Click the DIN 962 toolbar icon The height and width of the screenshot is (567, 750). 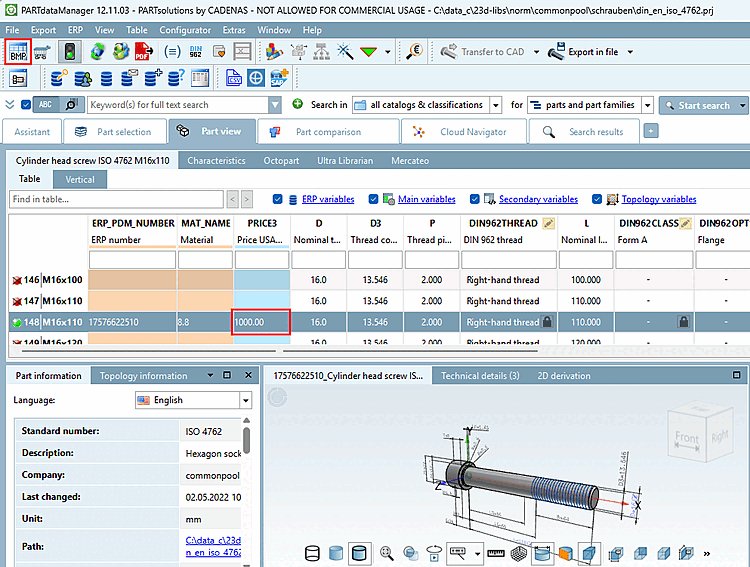(196, 52)
